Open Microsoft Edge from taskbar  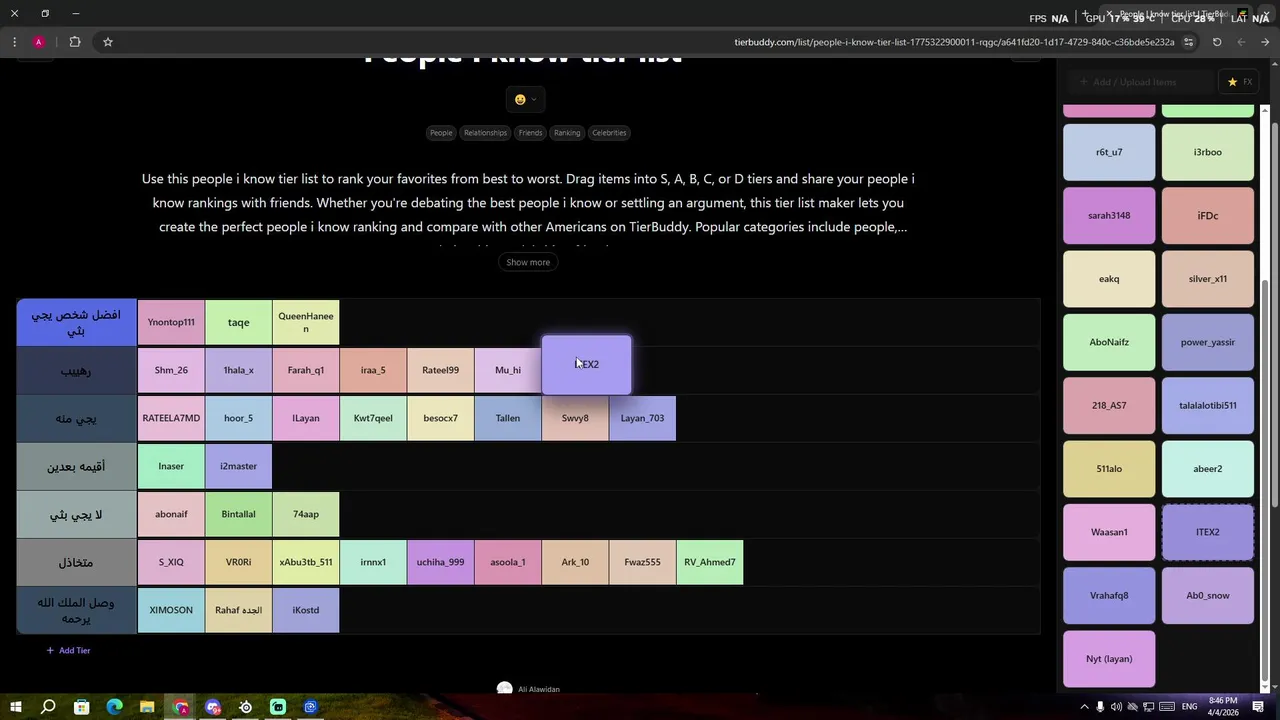point(114,707)
